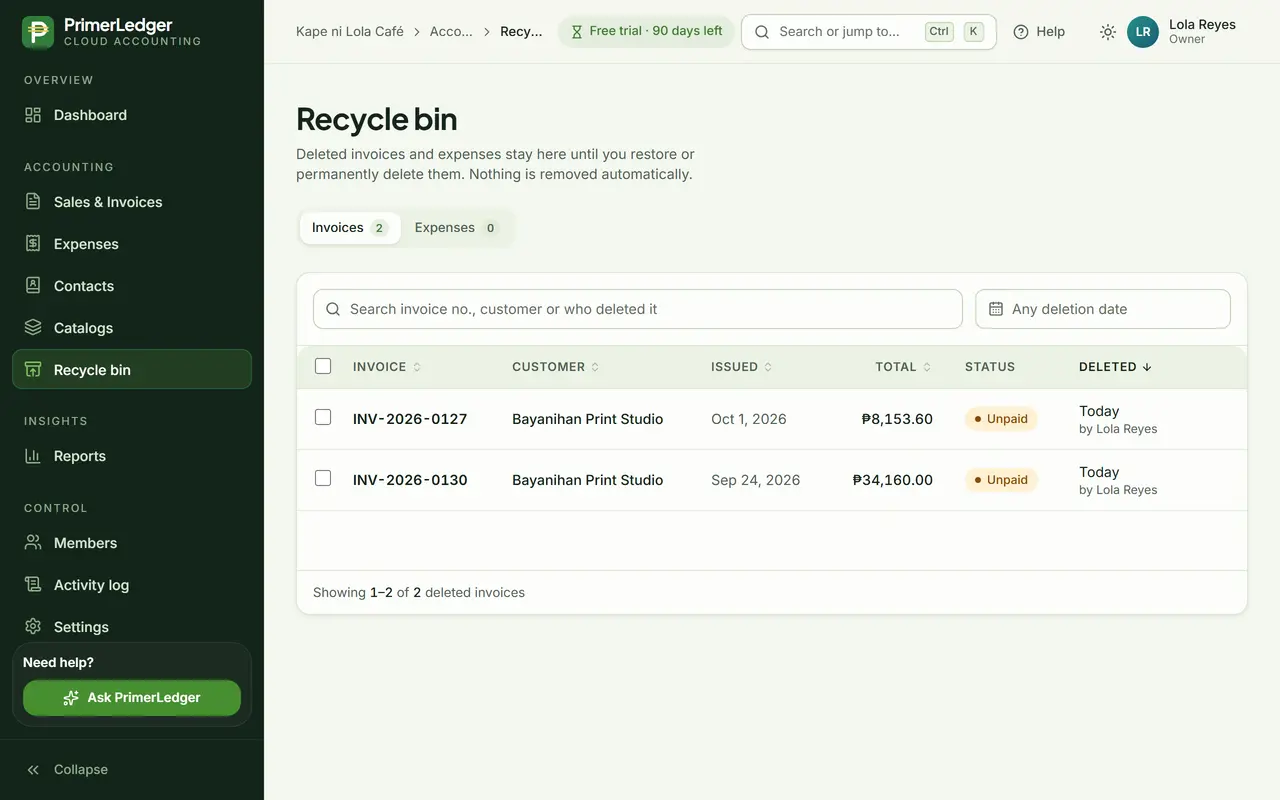Go to Sales & Invoices
The image size is (1280, 800).
[x=132, y=202]
